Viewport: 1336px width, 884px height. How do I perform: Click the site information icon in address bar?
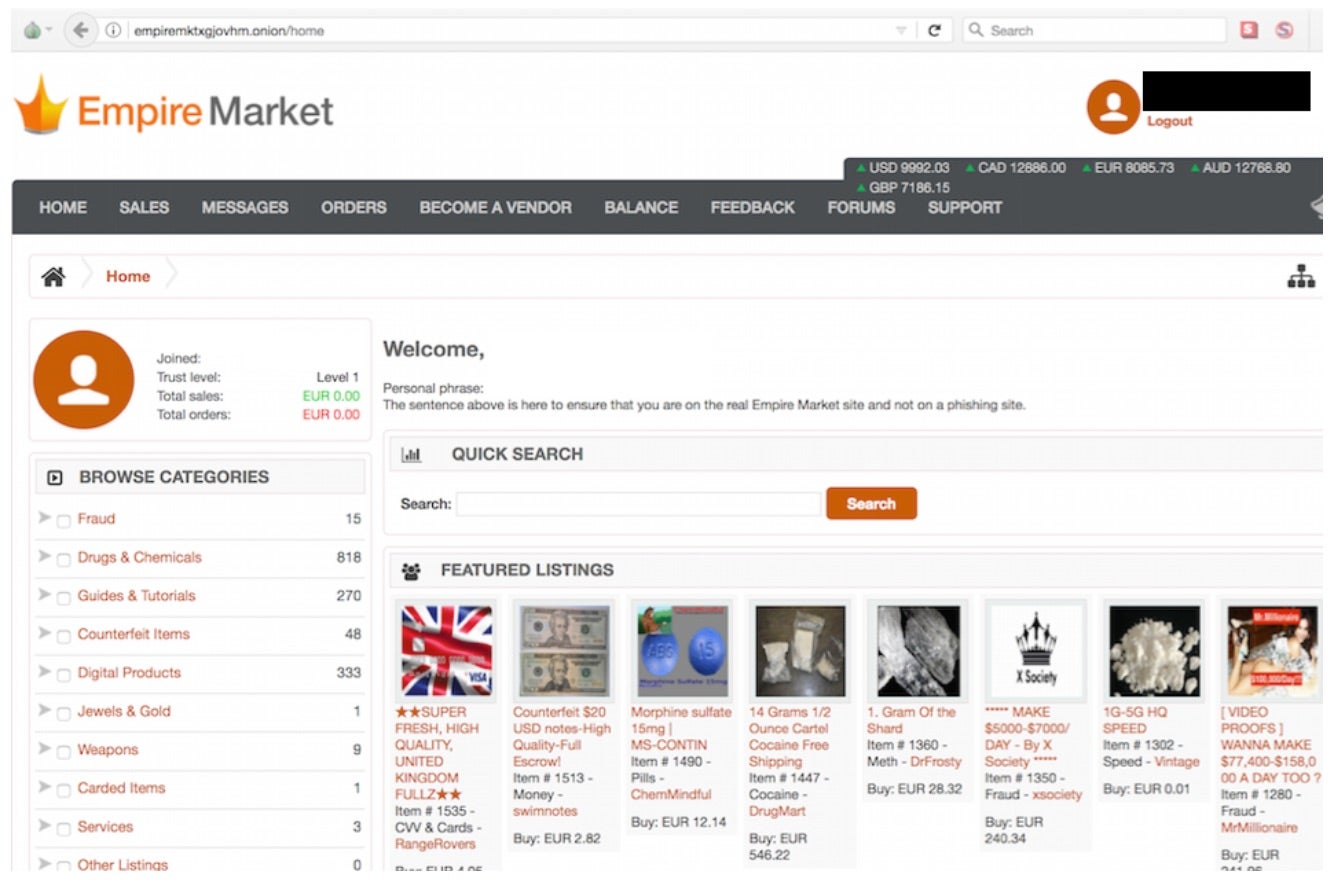coord(113,30)
